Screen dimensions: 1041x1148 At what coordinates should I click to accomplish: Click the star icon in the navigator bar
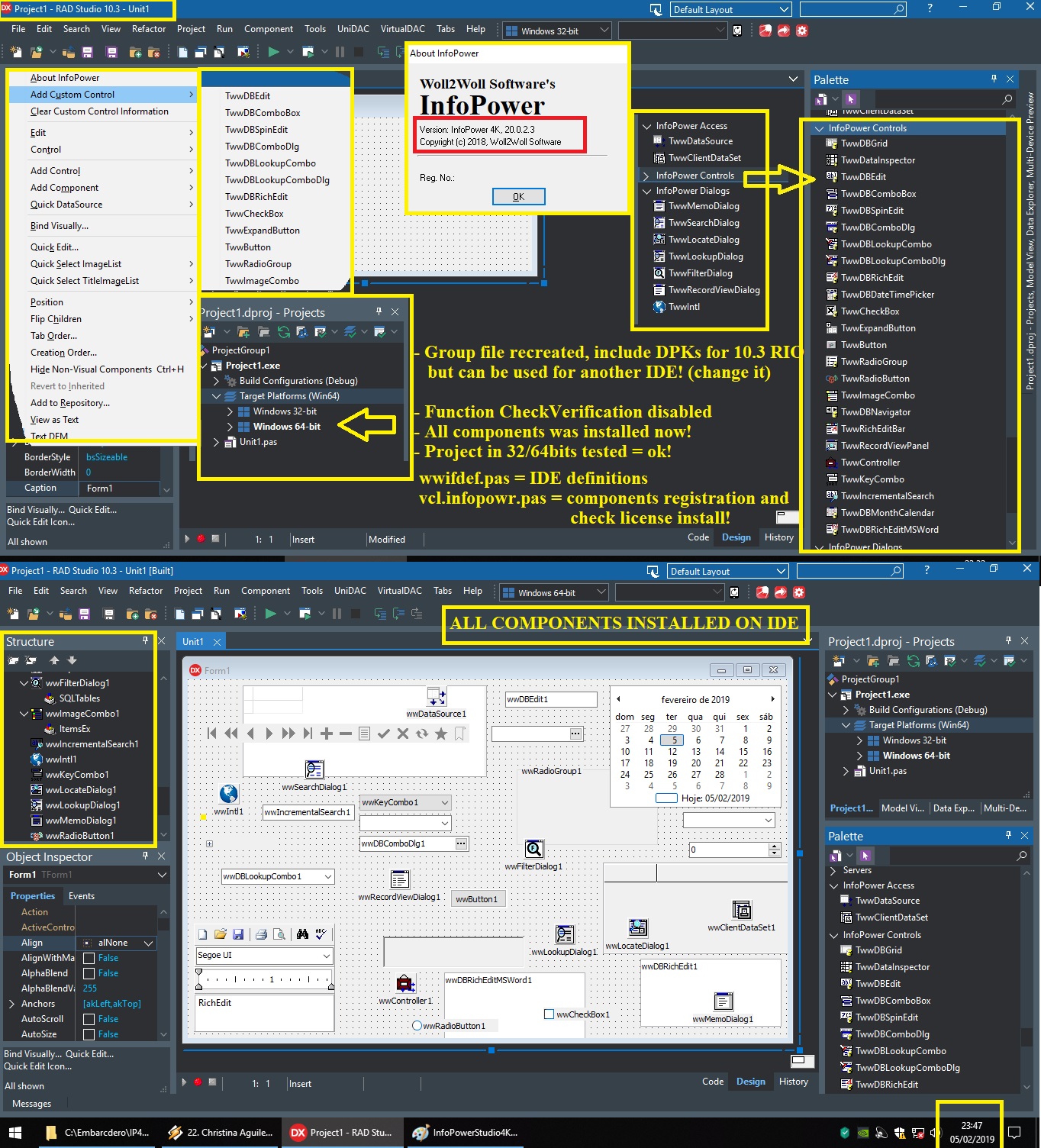pos(441,734)
